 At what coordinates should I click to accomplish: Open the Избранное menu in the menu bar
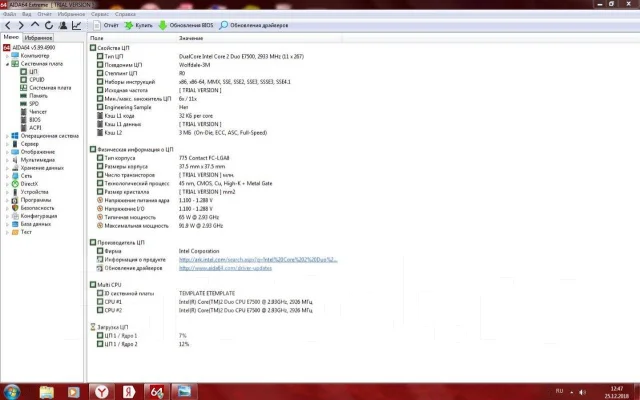71,14
